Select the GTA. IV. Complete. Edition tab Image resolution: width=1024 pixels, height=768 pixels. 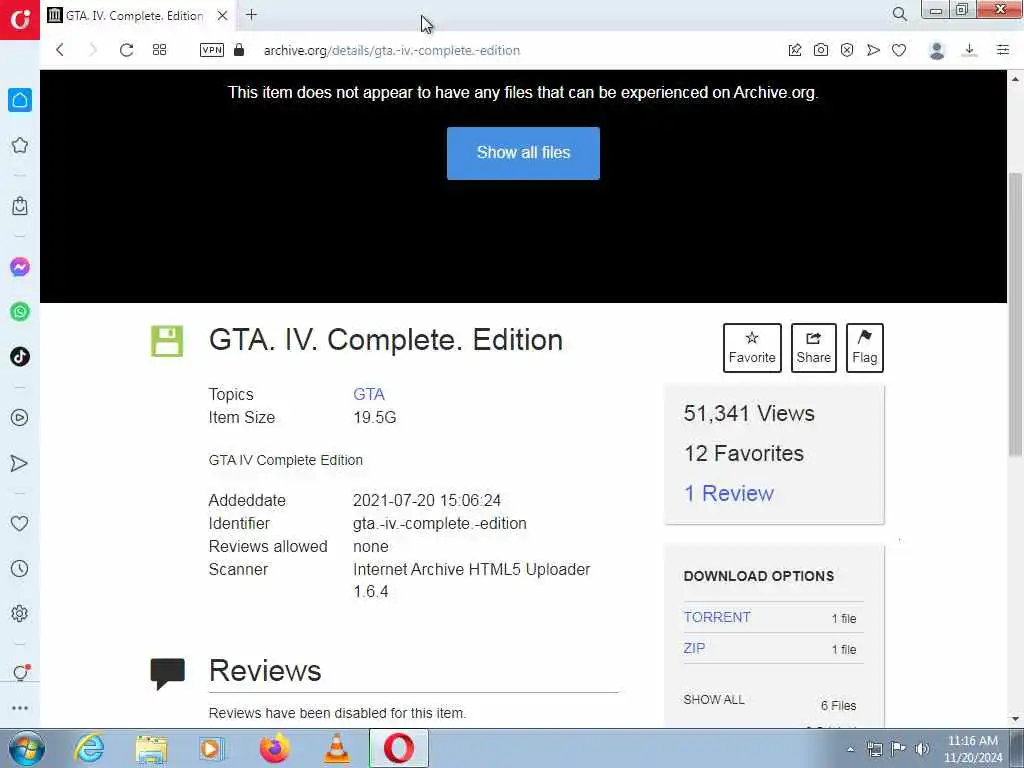[135, 15]
